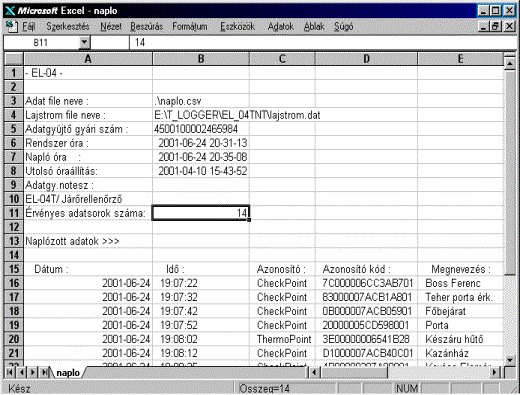The width and height of the screenshot is (520, 395).
Task: Click vertical scrollbar down arrow
Action: (510, 359)
